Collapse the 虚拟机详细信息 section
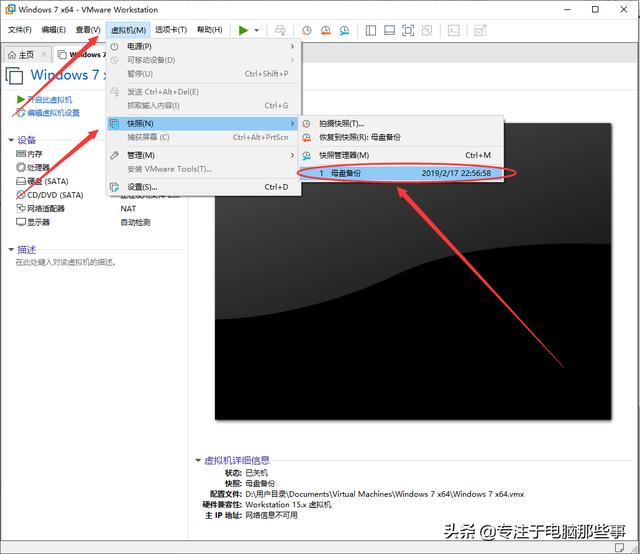 point(198,461)
